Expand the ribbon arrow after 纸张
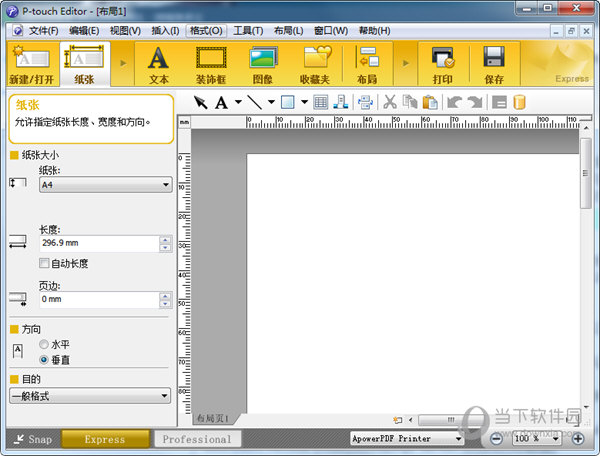600x456 pixels. tap(123, 63)
